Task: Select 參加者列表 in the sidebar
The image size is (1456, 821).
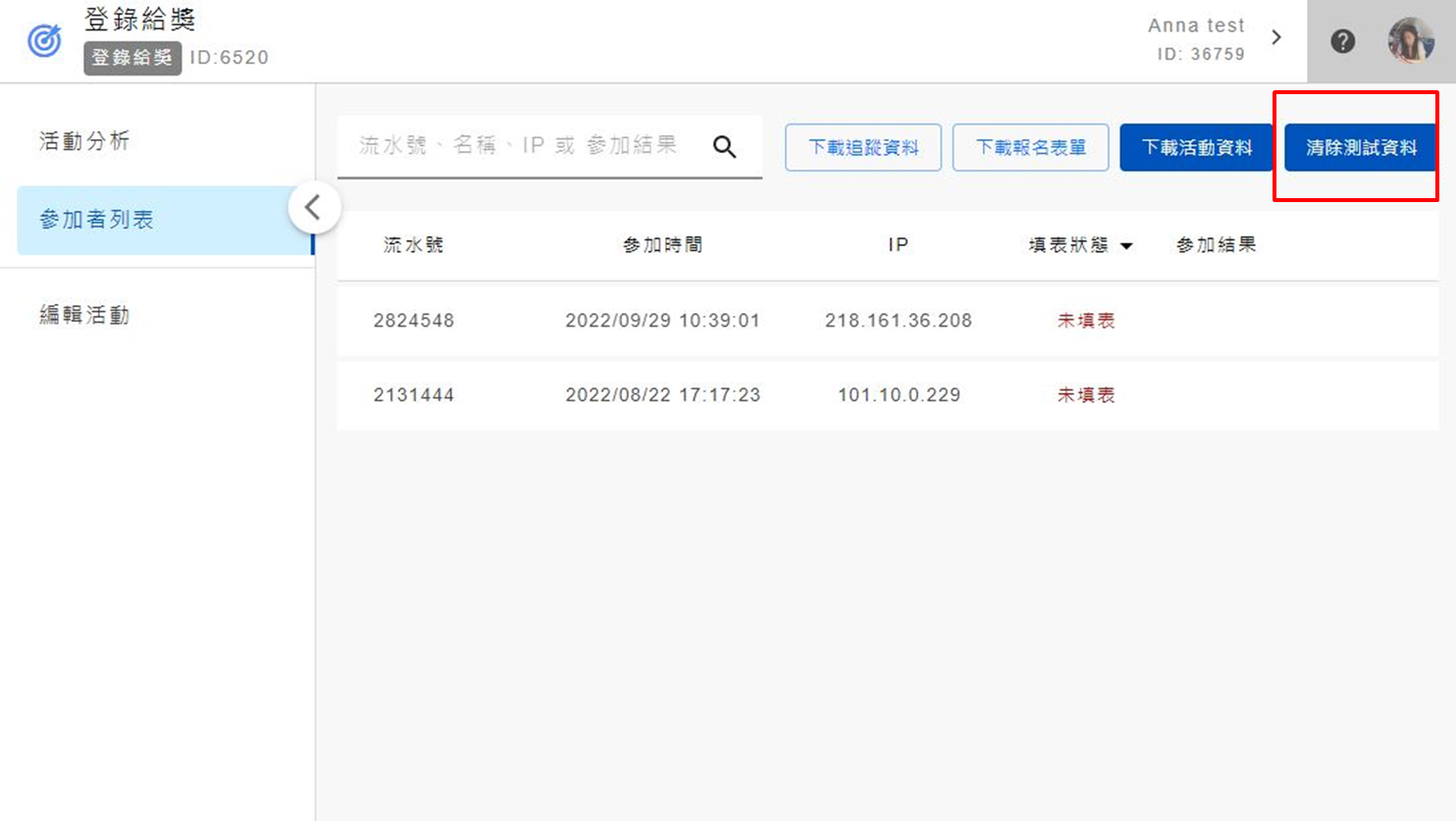Action: click(96, 220)
